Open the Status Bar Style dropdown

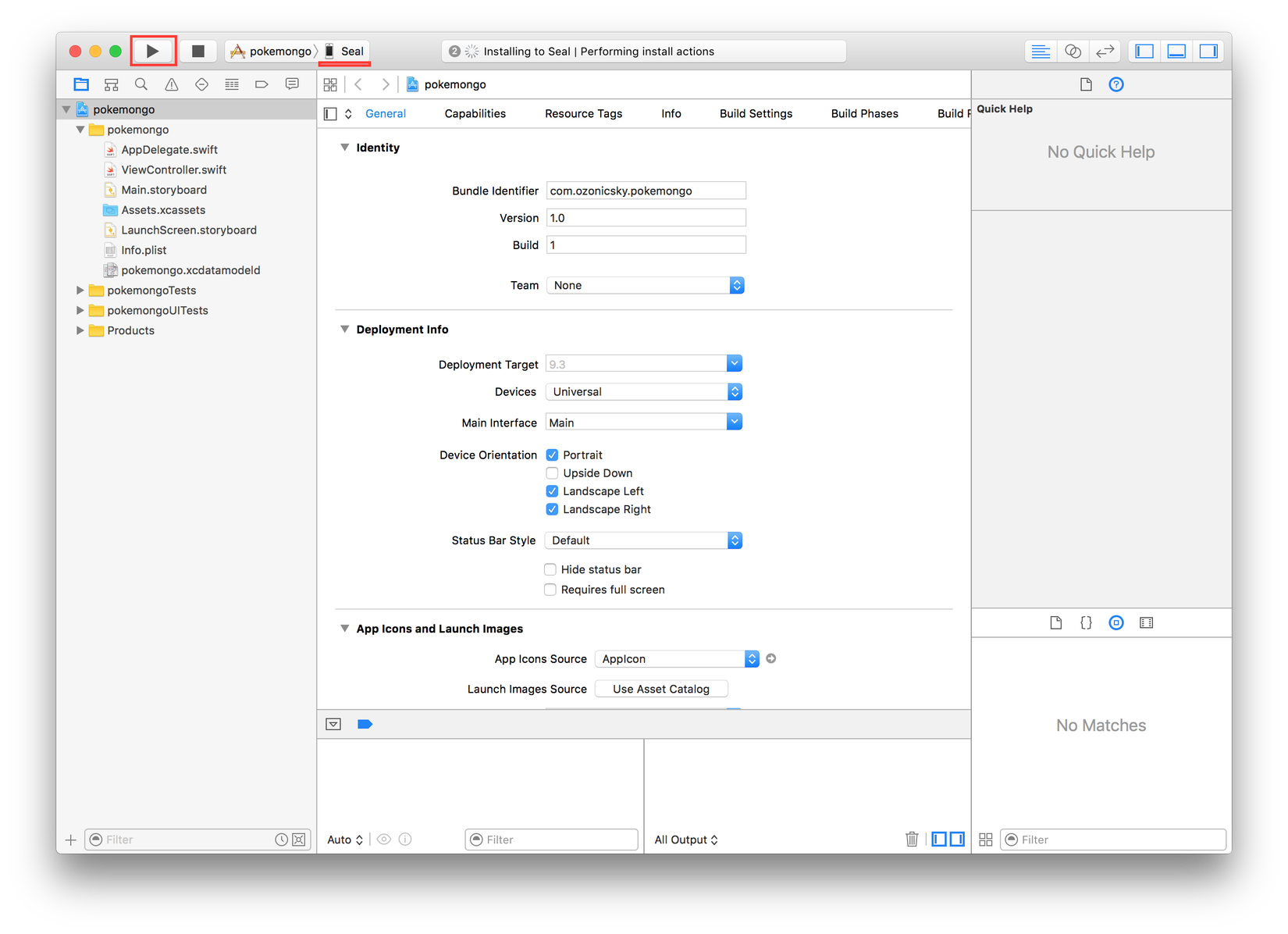click(x=644, y=540)
